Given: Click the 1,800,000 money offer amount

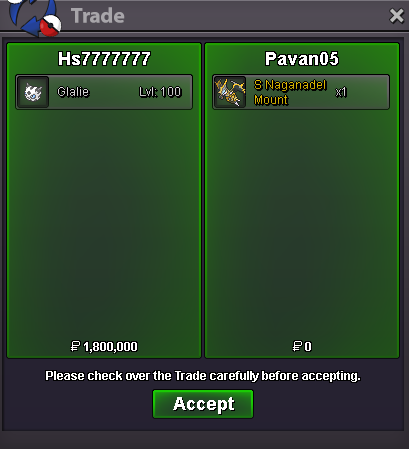Looking at the screenshot, I should 110,347.
